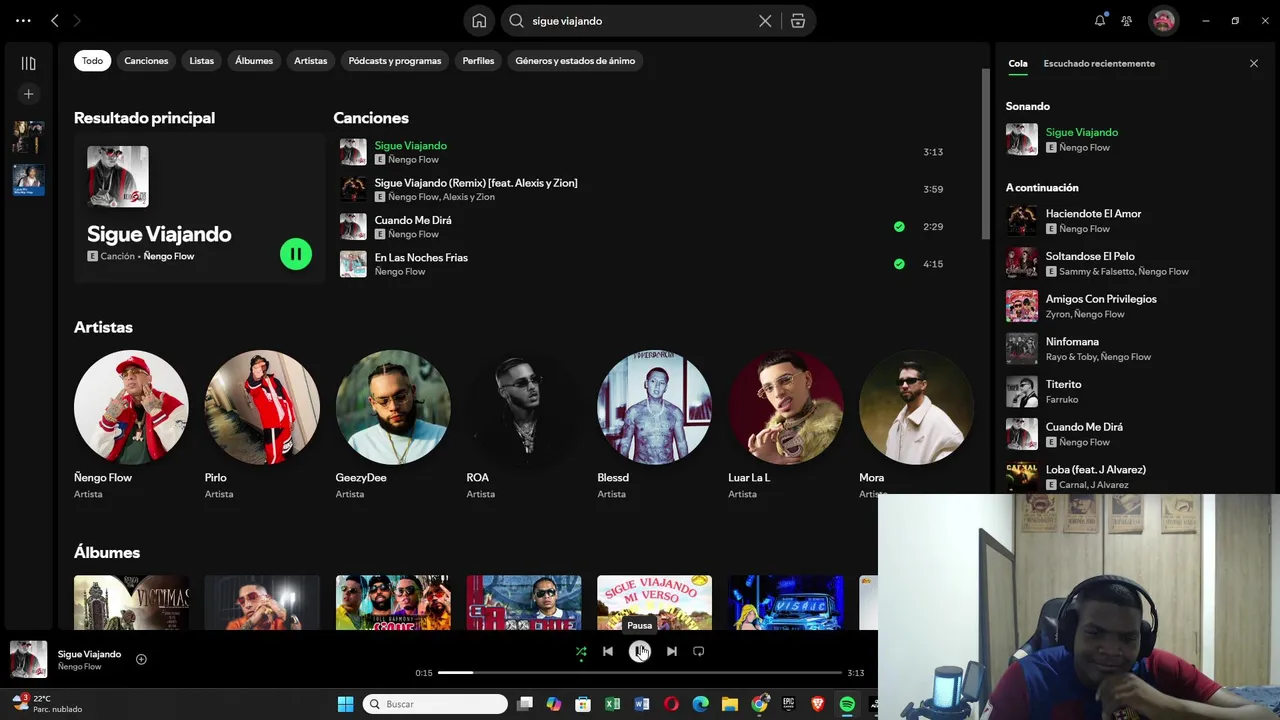Open the profile avatar menu
Screen dimensions: 1280x720
1163,20
